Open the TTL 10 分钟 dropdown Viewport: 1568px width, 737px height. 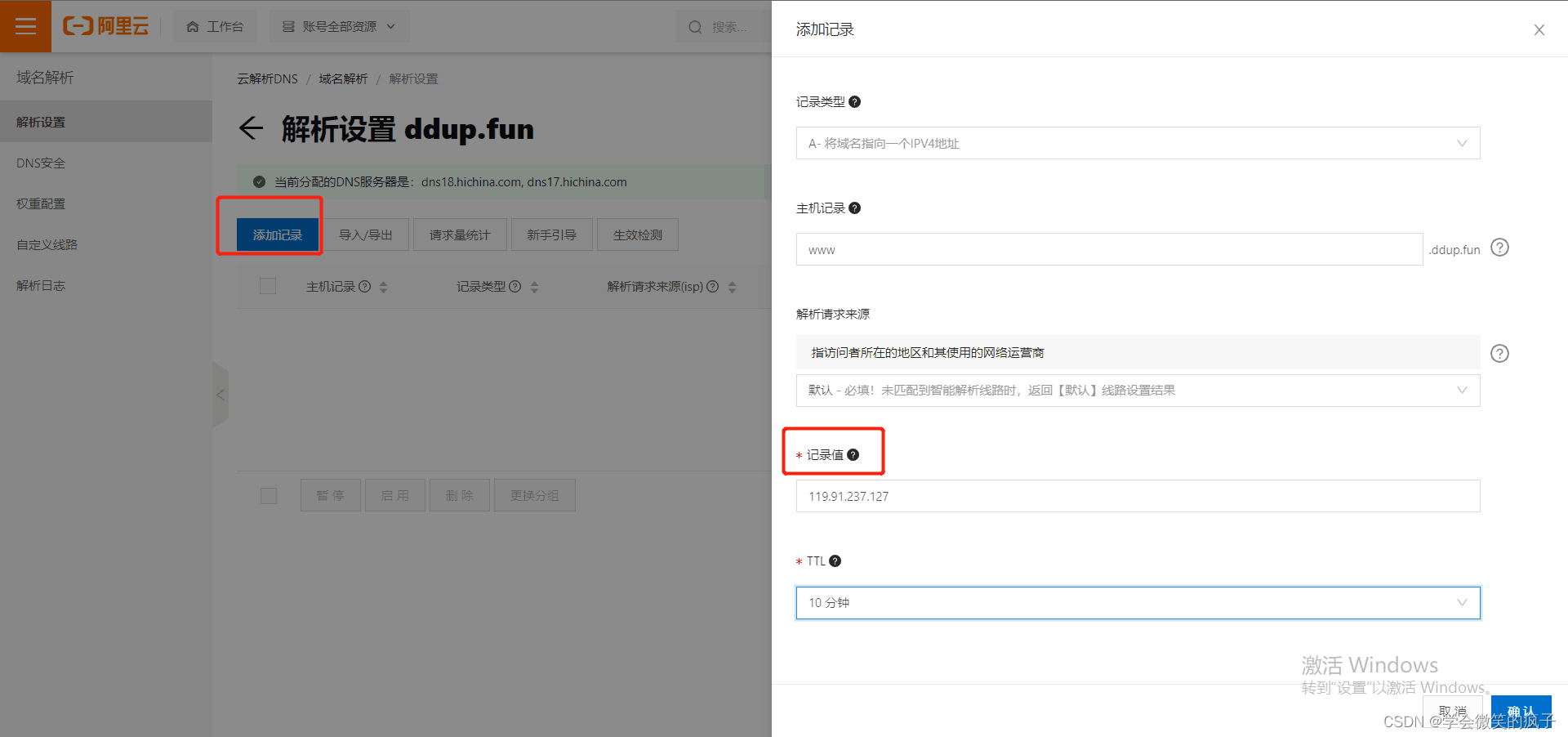[1138, 603]
